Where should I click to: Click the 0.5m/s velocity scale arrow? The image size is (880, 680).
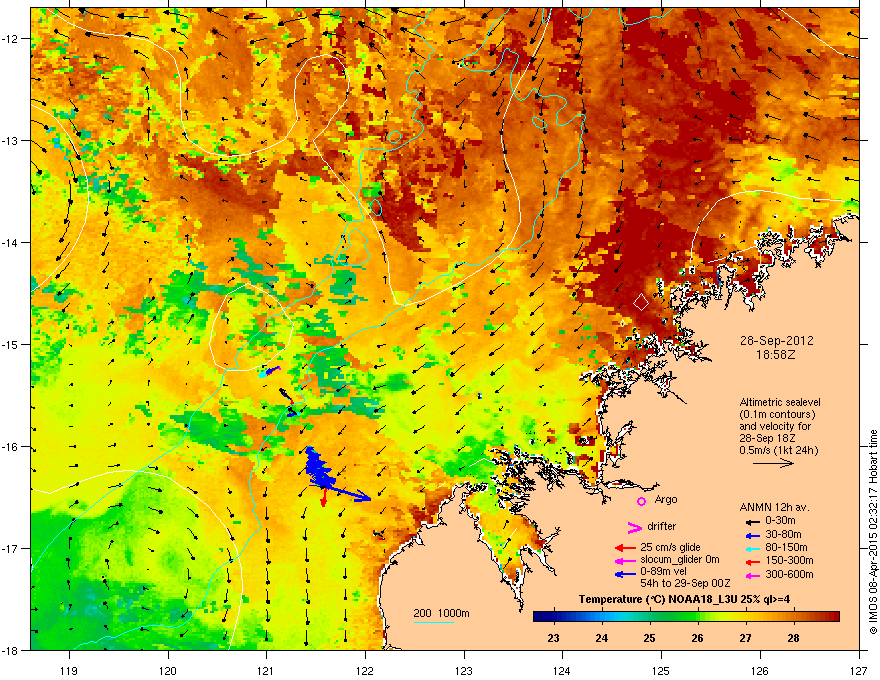coord(773,463)
